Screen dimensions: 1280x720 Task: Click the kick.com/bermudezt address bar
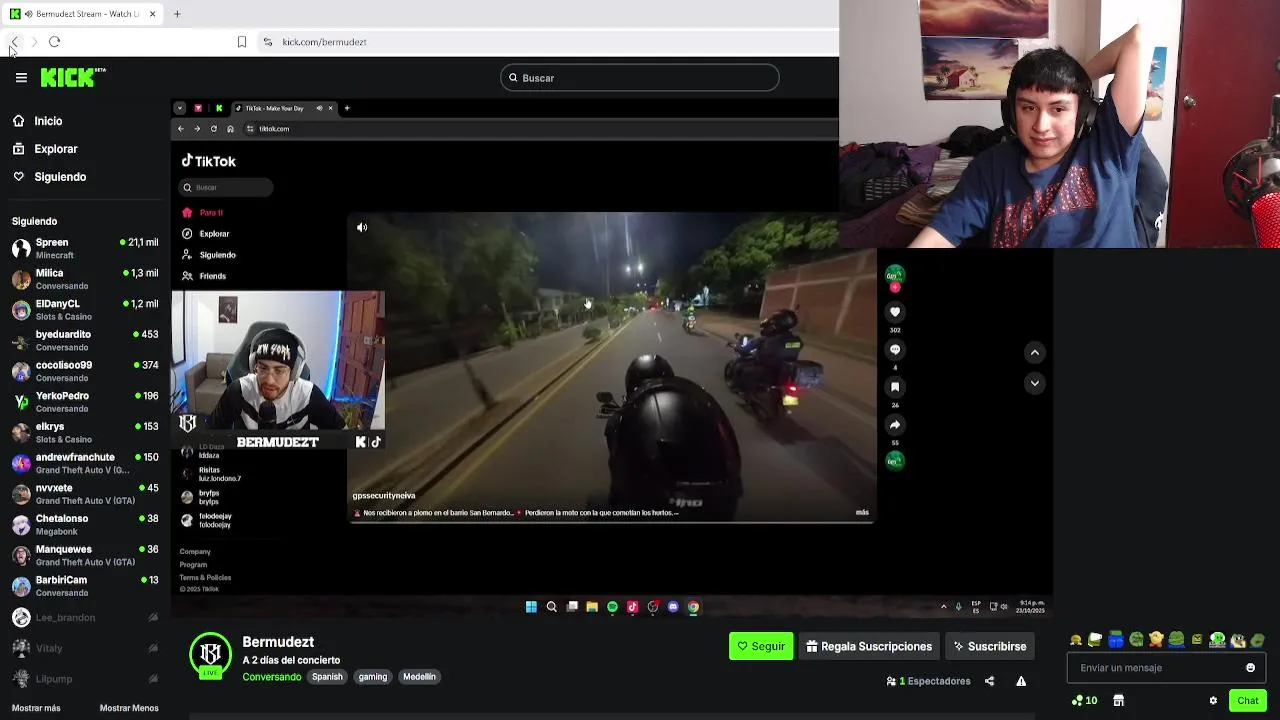click(x=324, y=42)
